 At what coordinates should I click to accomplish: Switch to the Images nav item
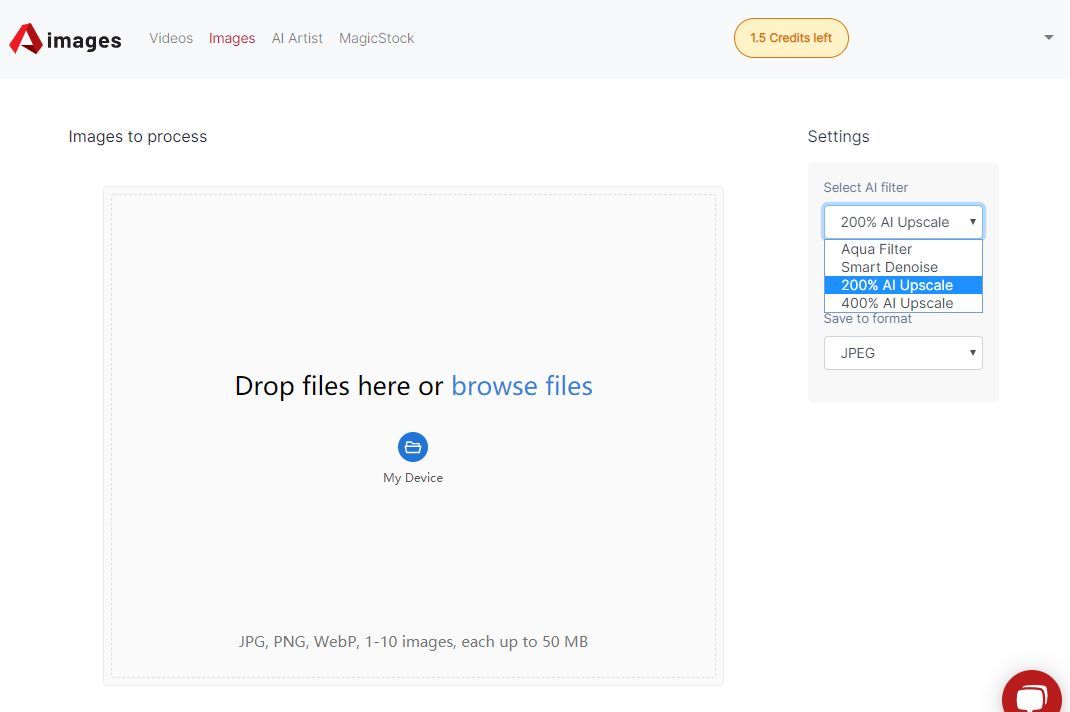click(x=232, y=38)
